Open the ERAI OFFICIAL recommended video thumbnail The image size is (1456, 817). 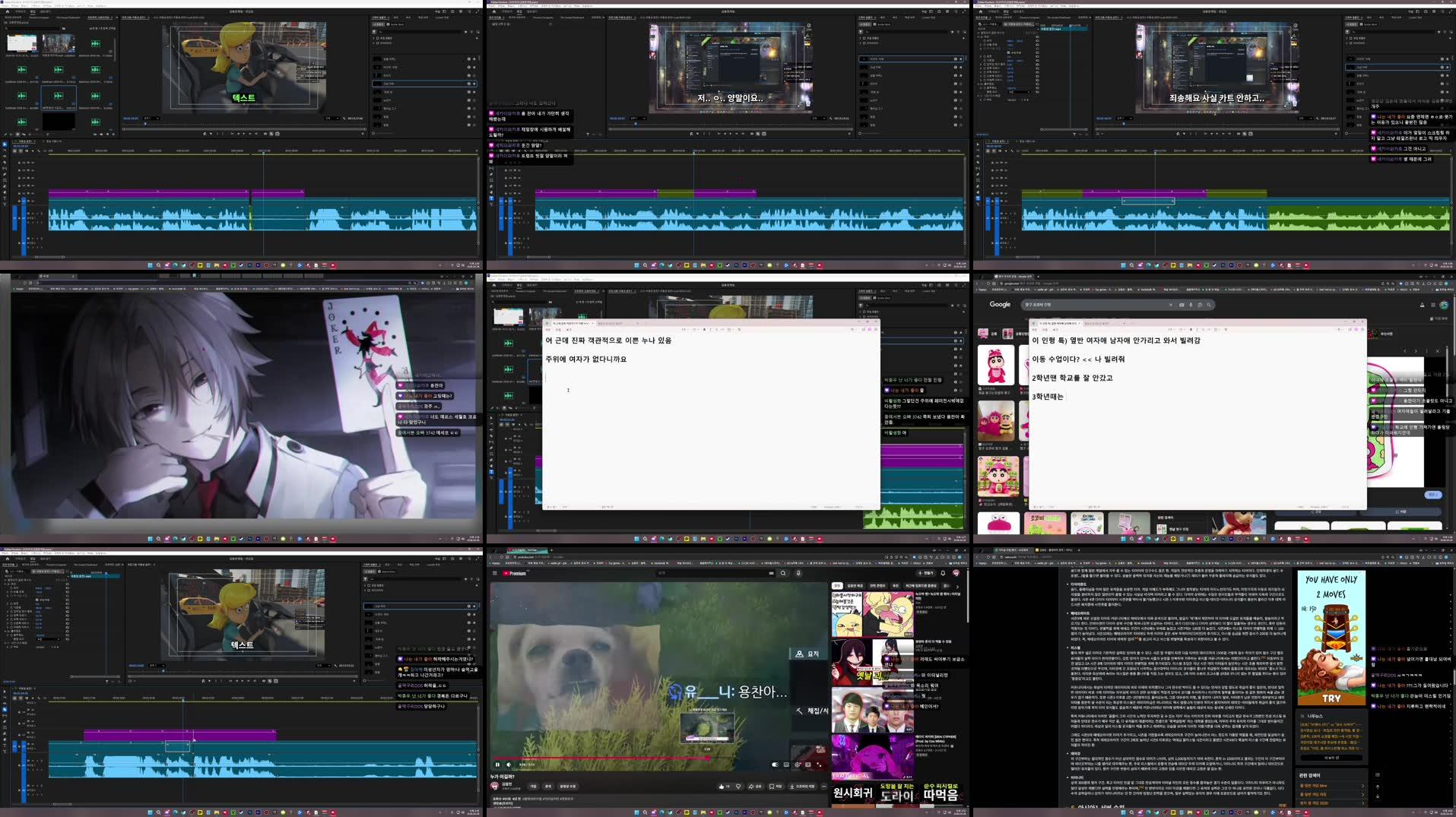pyautogui.click(x=872, y=757)
